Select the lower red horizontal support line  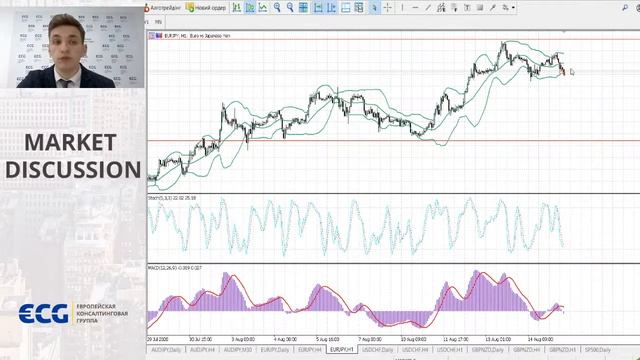click(392, 141)
